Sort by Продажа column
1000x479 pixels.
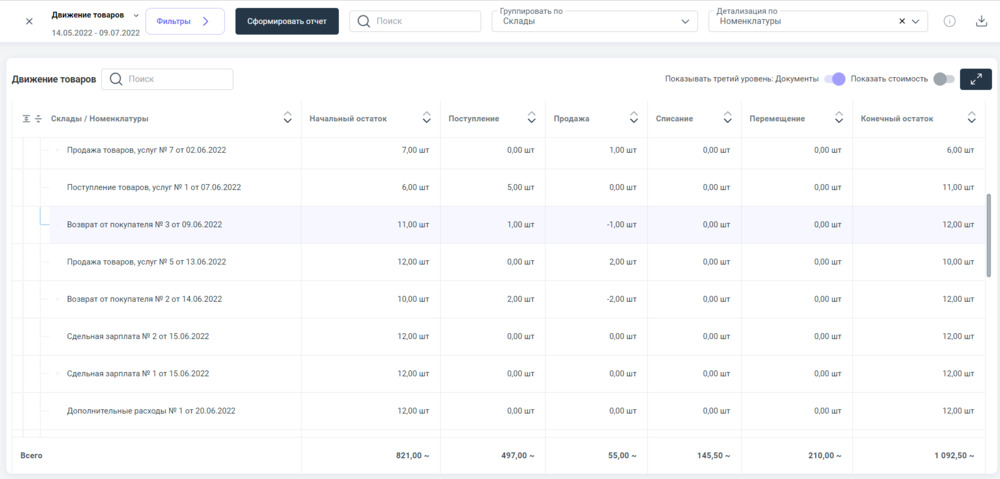[633, 118]
